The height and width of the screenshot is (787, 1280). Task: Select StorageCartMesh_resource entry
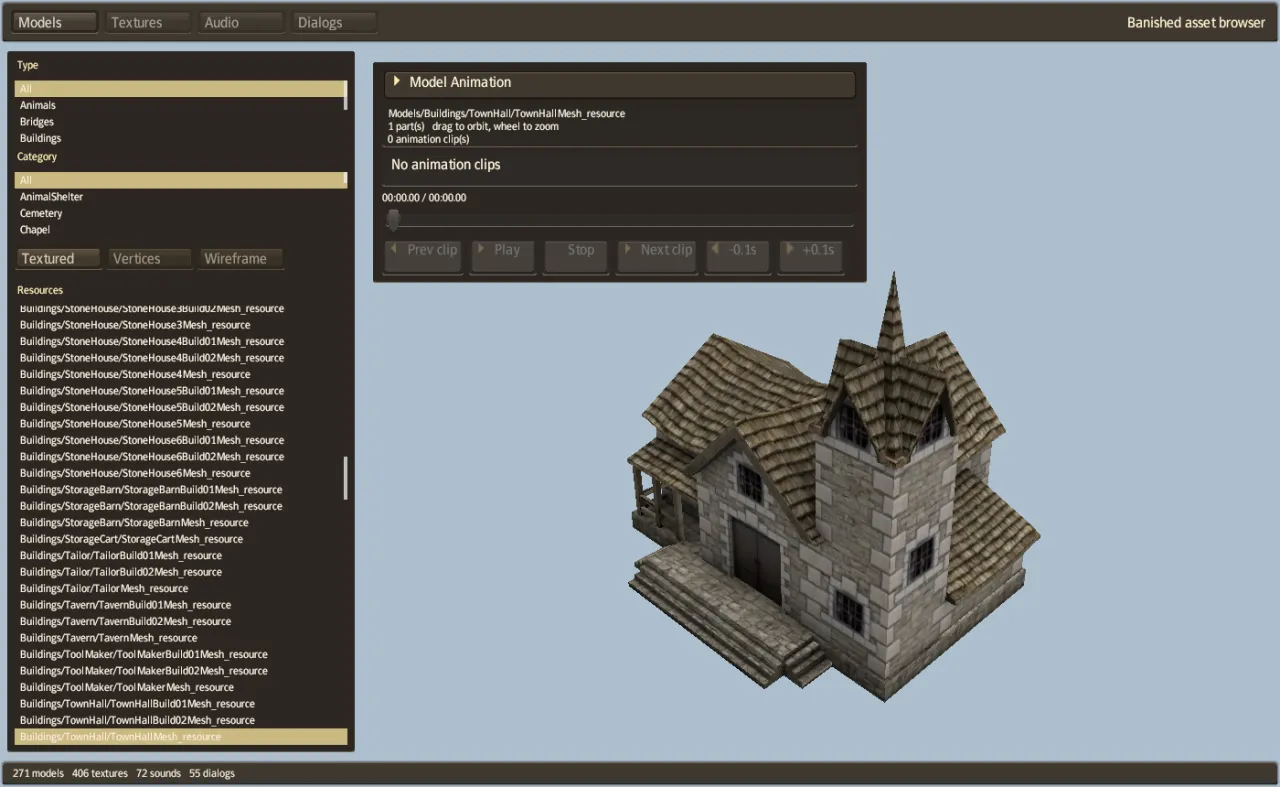[x=180, y=539]
